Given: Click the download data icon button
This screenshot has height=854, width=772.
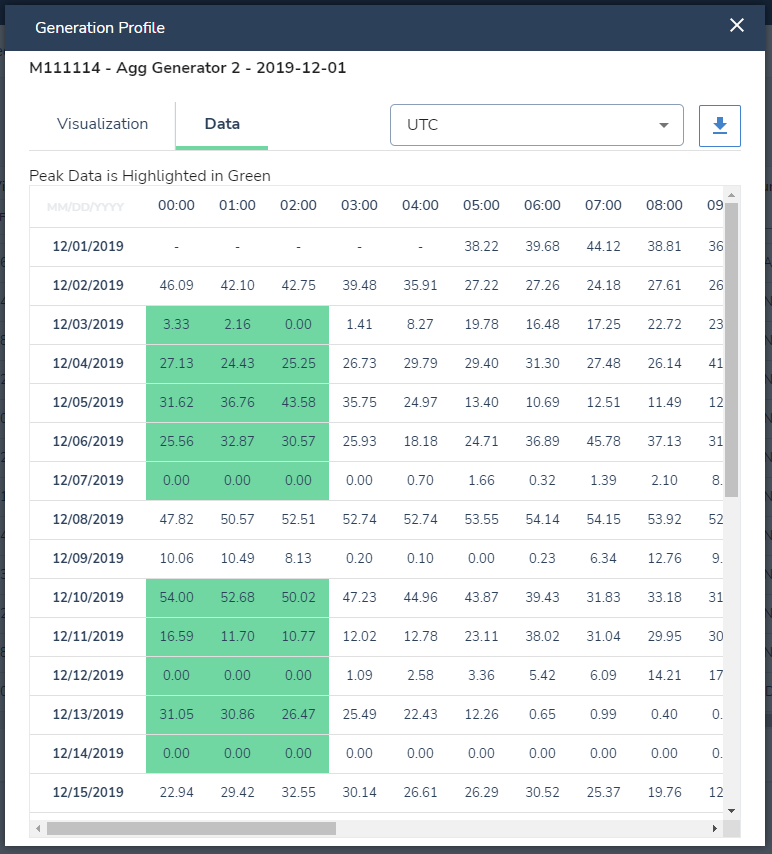Looking at the screenshot, I should coord(720,126).
